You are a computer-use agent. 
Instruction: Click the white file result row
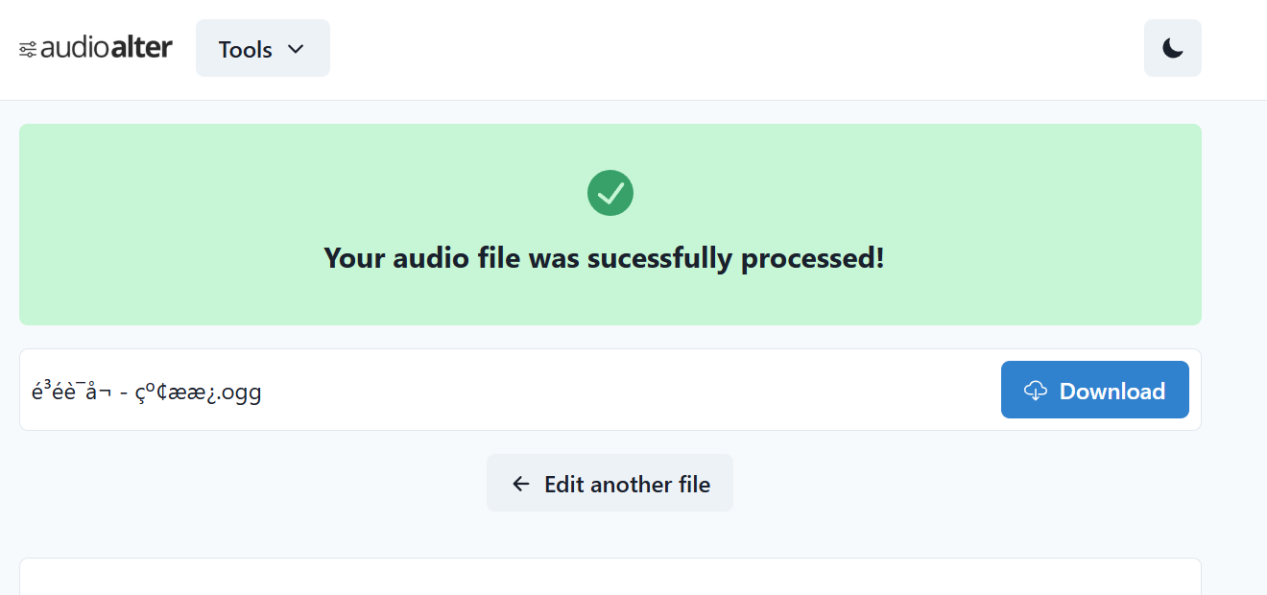610,390
